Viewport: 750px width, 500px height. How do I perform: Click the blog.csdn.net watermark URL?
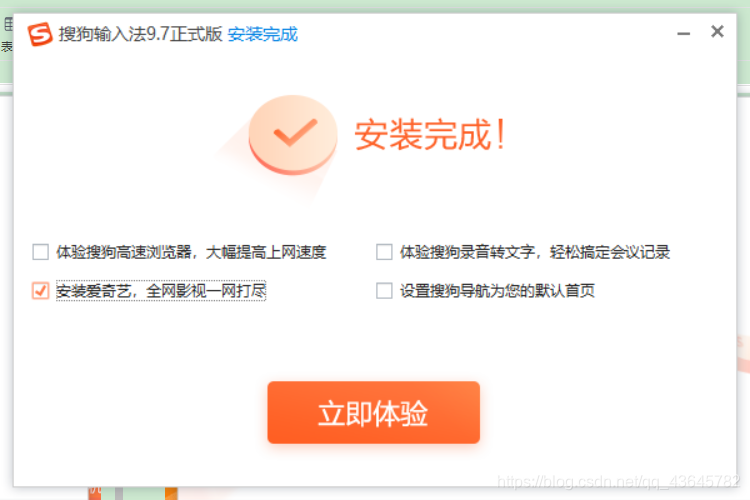[618, 481]
